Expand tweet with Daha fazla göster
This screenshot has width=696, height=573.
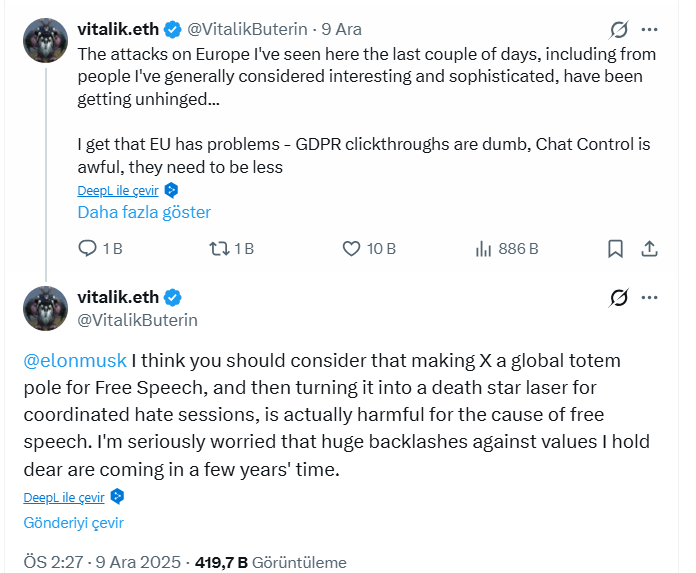144,212
